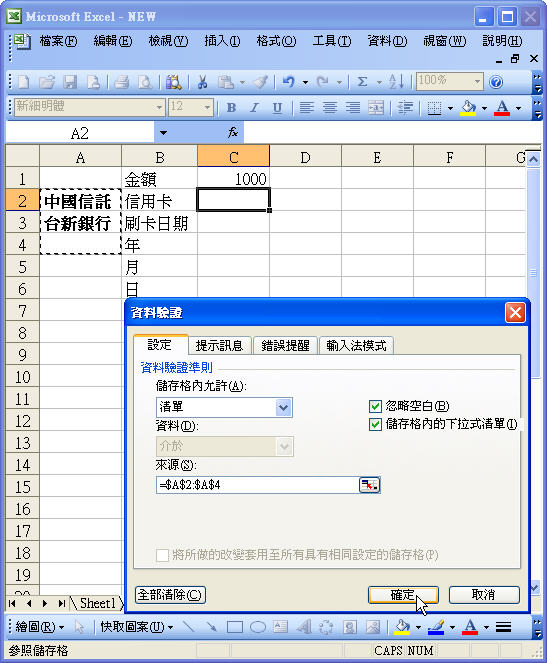This screenshot has height=663, width=547.
Task: Toggle Bold formatting
Action: coord(231,108)
